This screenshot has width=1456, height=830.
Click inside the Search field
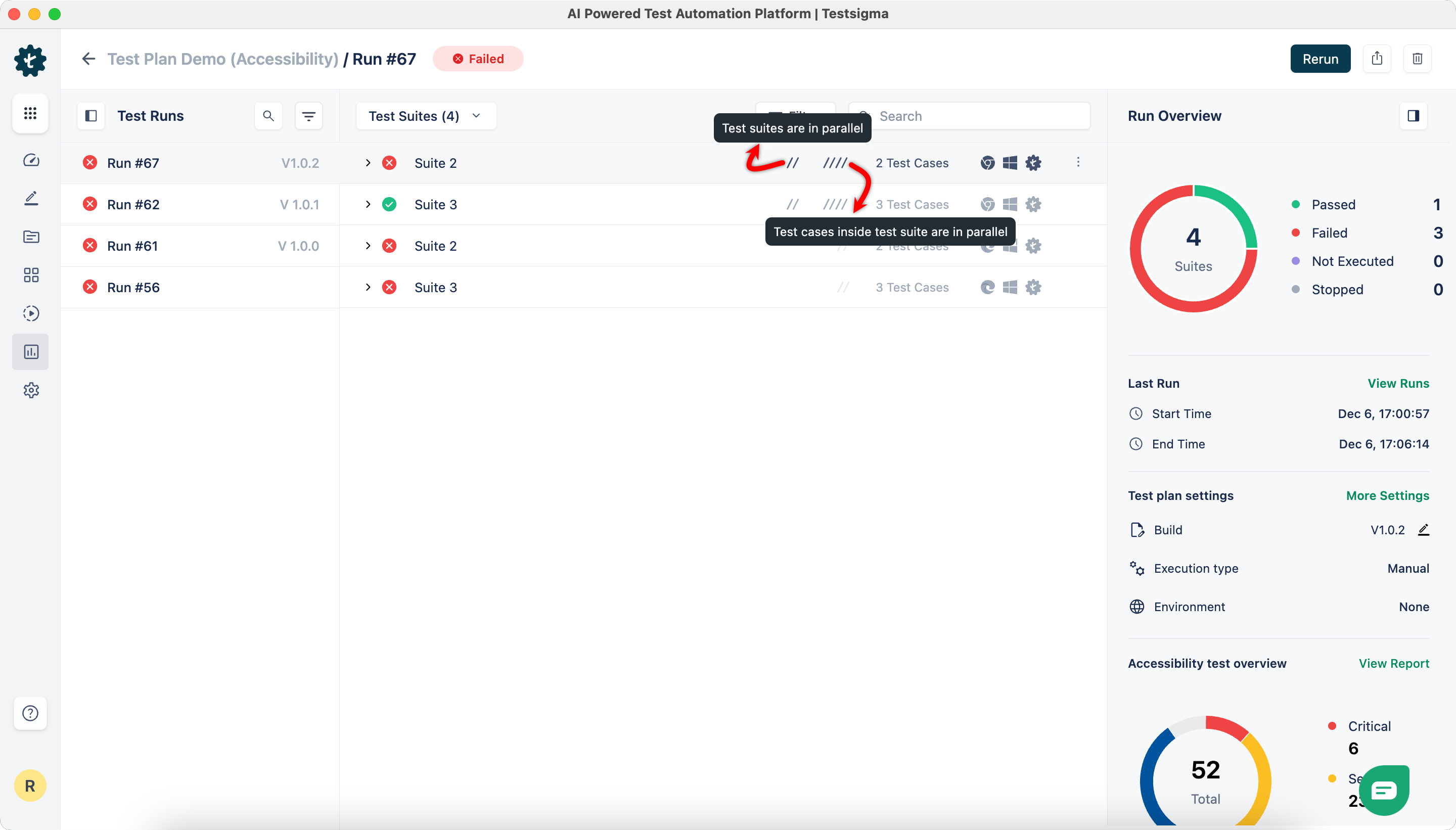(969, 116)
